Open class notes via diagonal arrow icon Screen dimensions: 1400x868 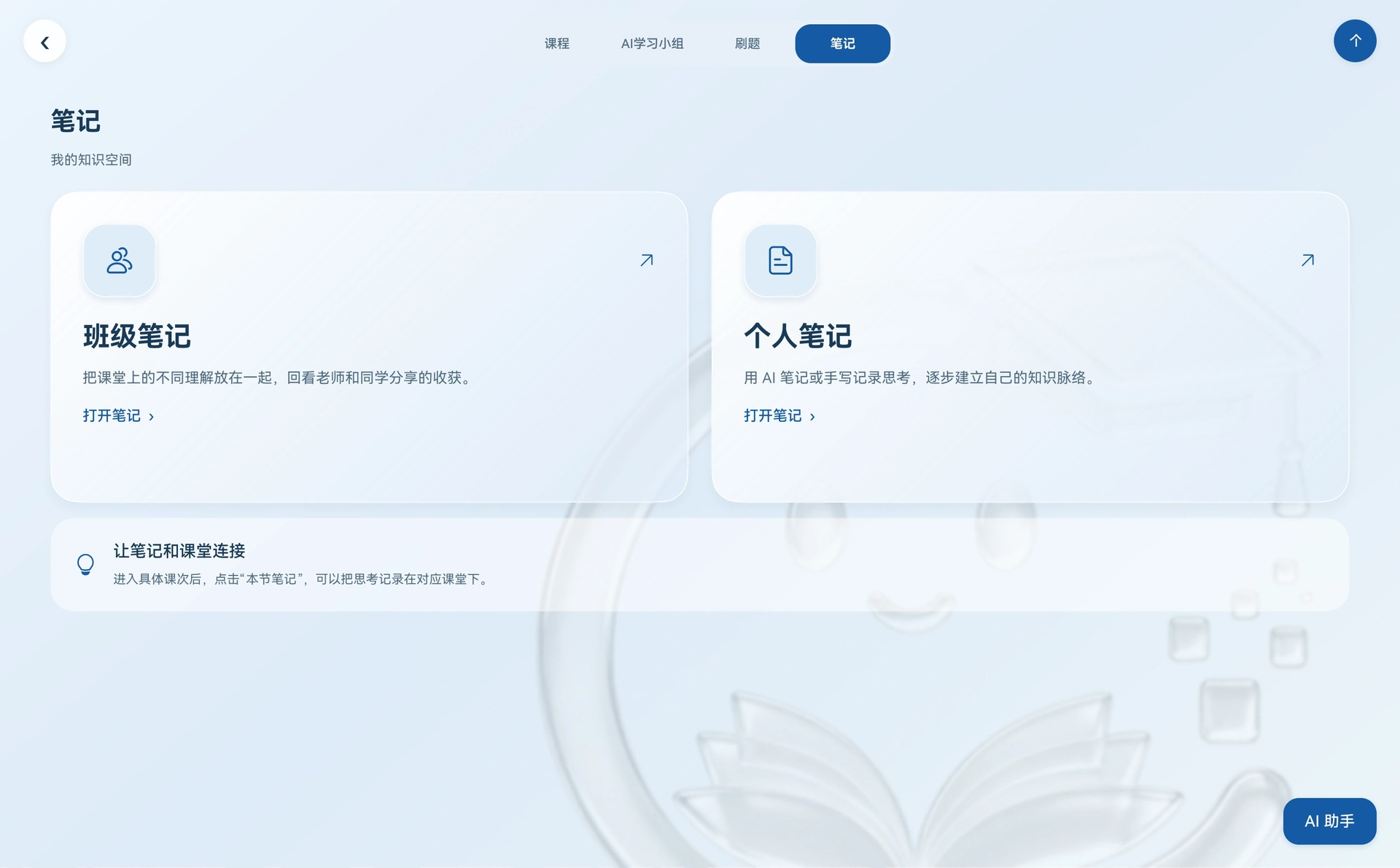[x=647, y=260]
